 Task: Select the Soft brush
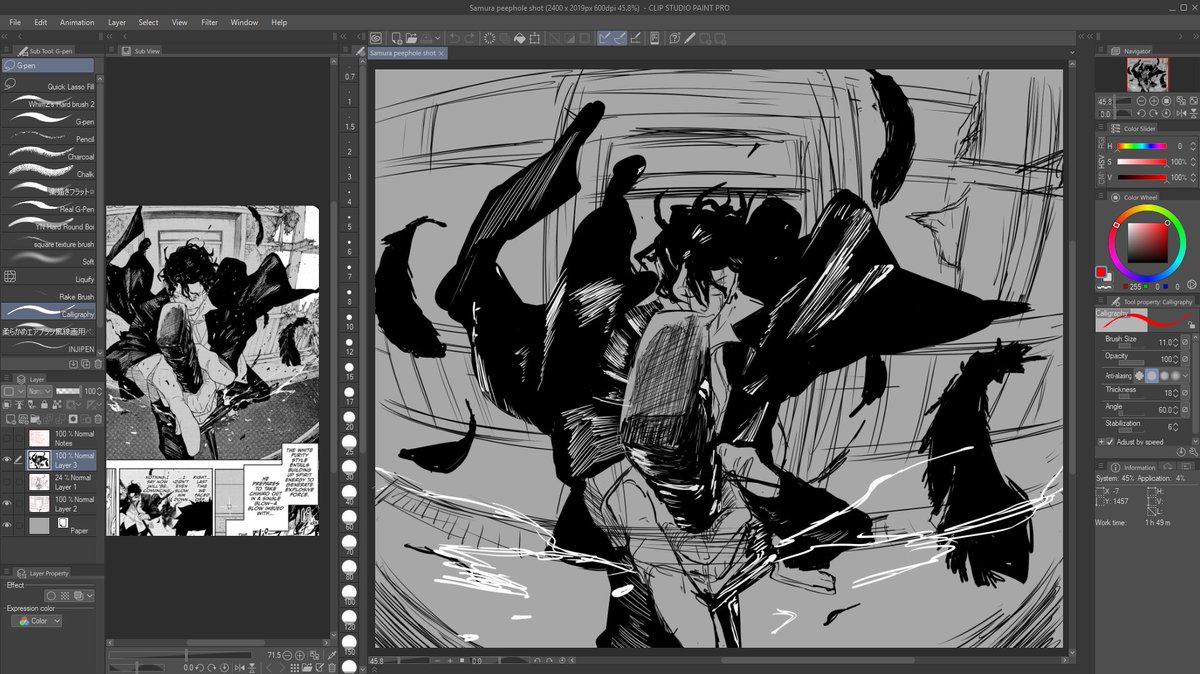(x=48, y=261)
